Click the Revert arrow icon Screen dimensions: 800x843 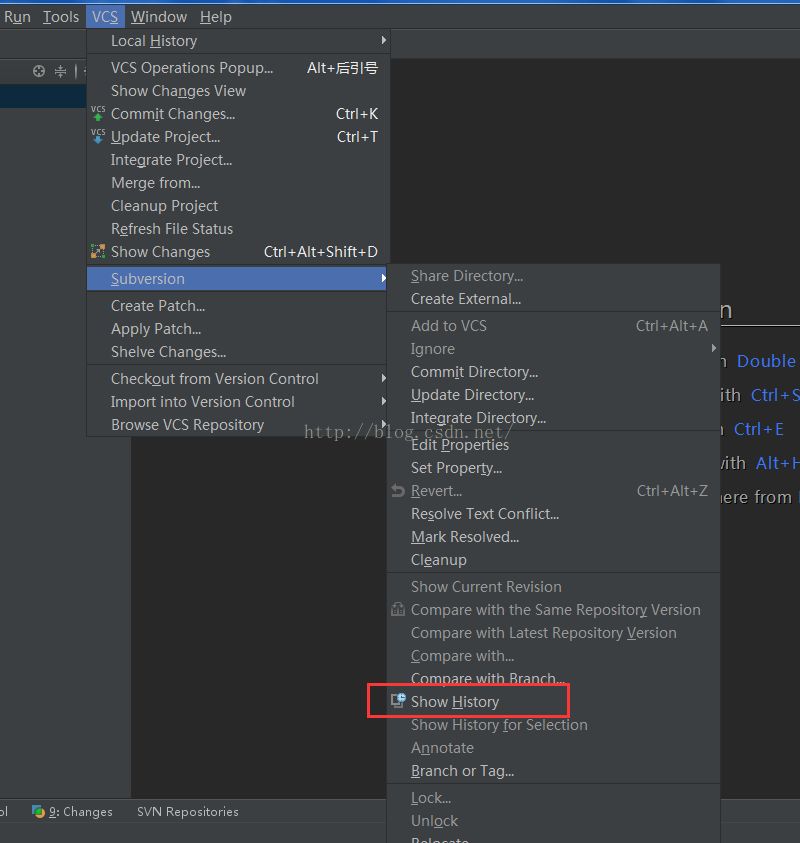pos(398,490)
